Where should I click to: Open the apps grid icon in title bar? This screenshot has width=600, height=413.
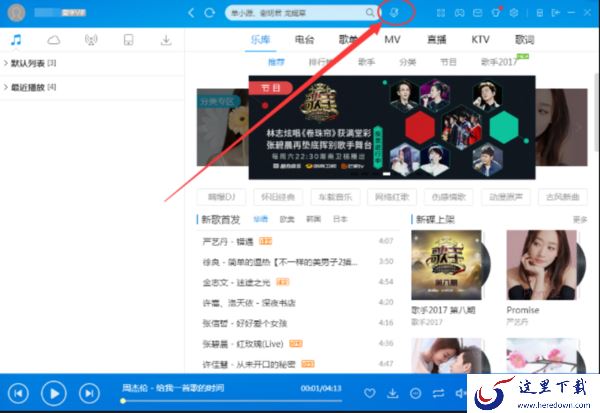[441, 13]
